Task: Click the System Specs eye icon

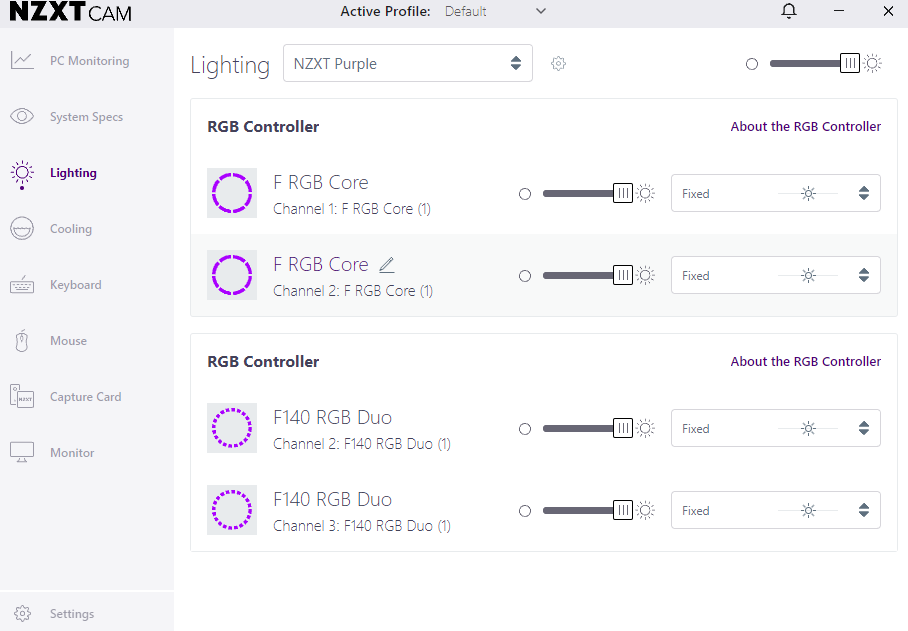Action: point(22,116)
